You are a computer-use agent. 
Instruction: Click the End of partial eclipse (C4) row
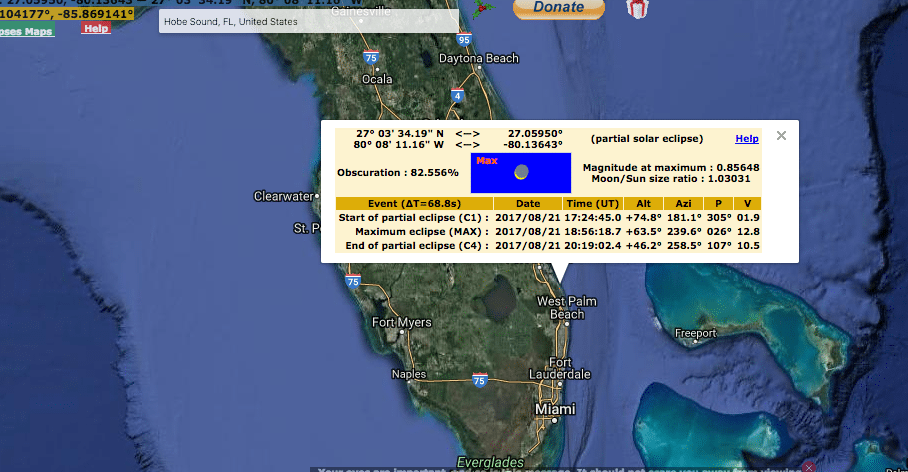point(548,246)
